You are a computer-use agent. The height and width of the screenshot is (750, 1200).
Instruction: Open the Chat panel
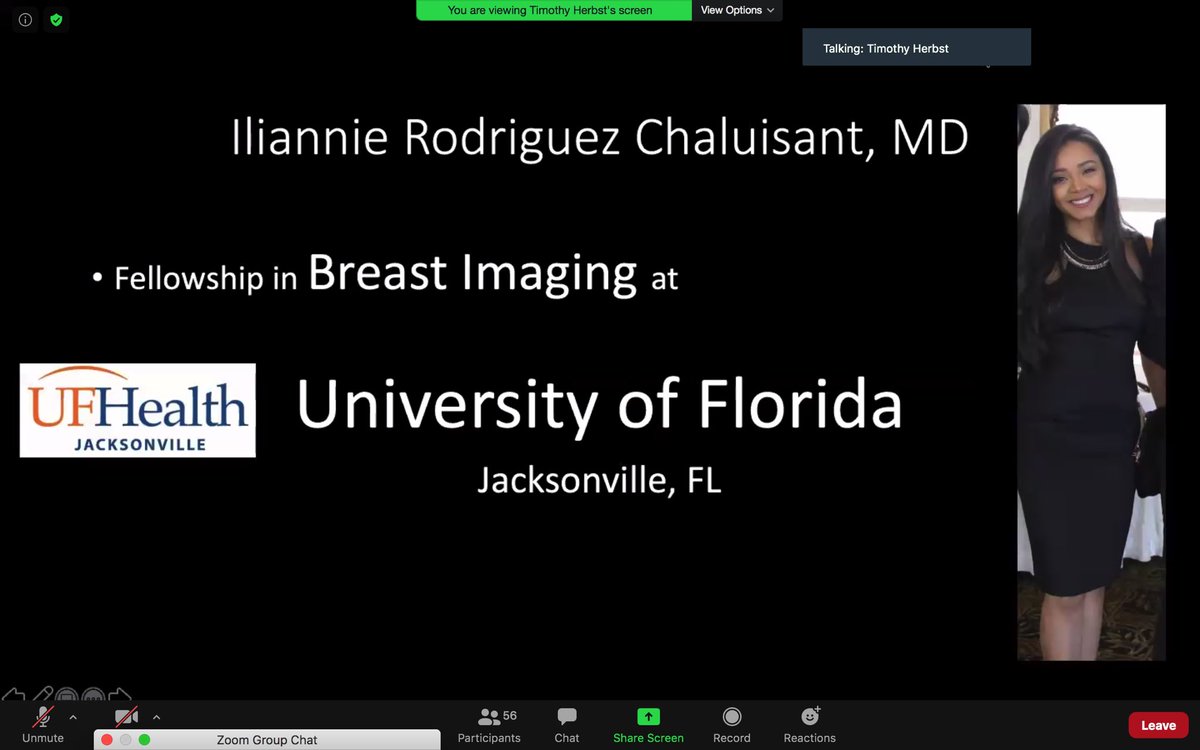click(x=566, y=724)
